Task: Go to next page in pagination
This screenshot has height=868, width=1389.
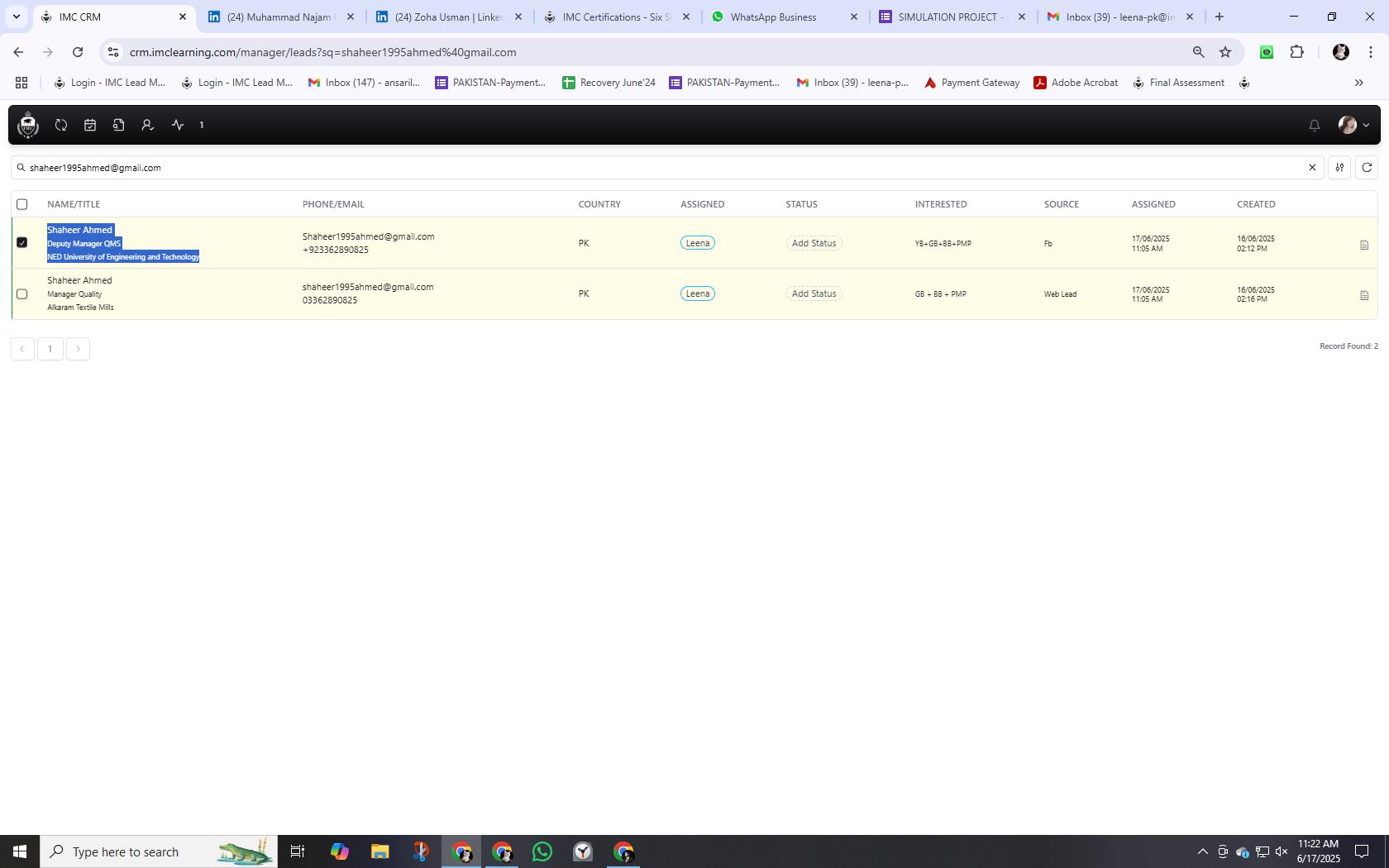Action: click(78, 349)
